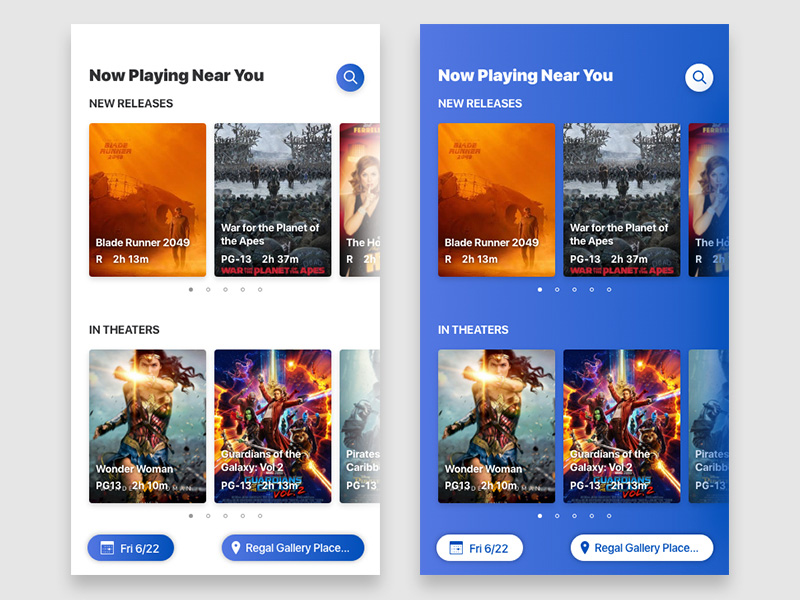
Task: Tap the white search icon on blue screen
Action: [699, 78]
